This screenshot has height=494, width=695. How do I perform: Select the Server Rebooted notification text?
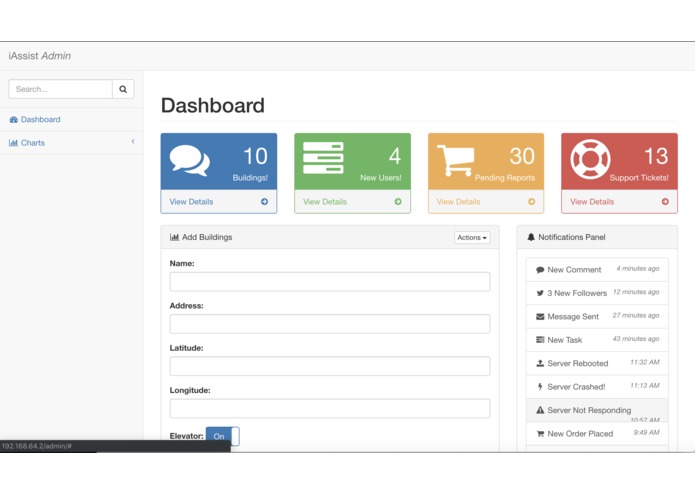pos(578,363)
